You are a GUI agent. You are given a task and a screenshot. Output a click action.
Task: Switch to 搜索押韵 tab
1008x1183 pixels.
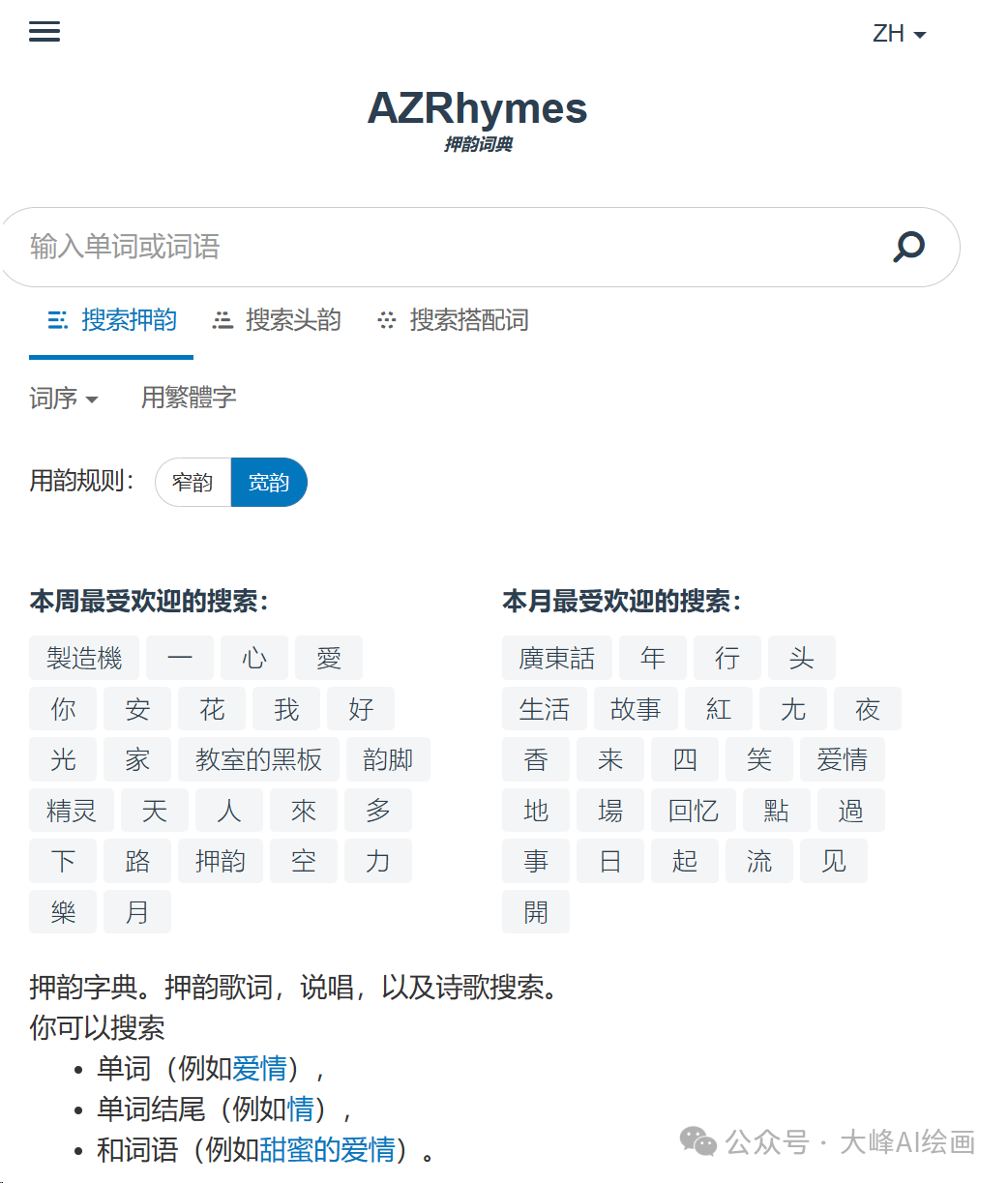pos(111,320)
